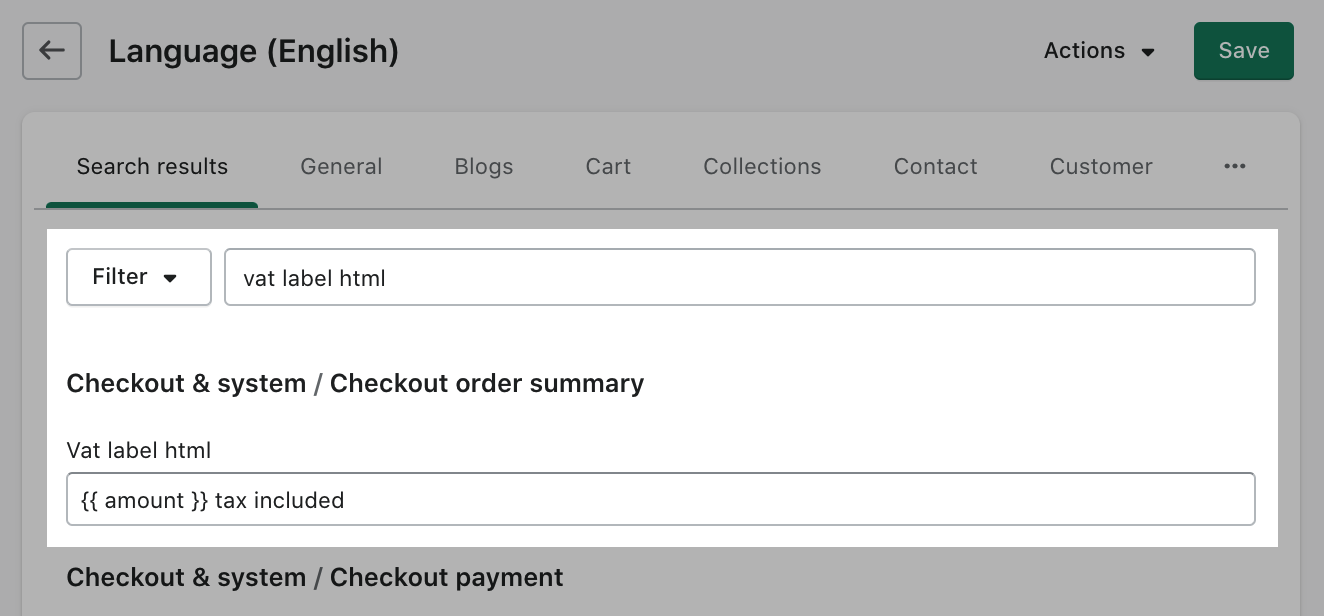1324x616 pixels.
Task: Select the Cart tab
Action: click(x=607, y=166)
